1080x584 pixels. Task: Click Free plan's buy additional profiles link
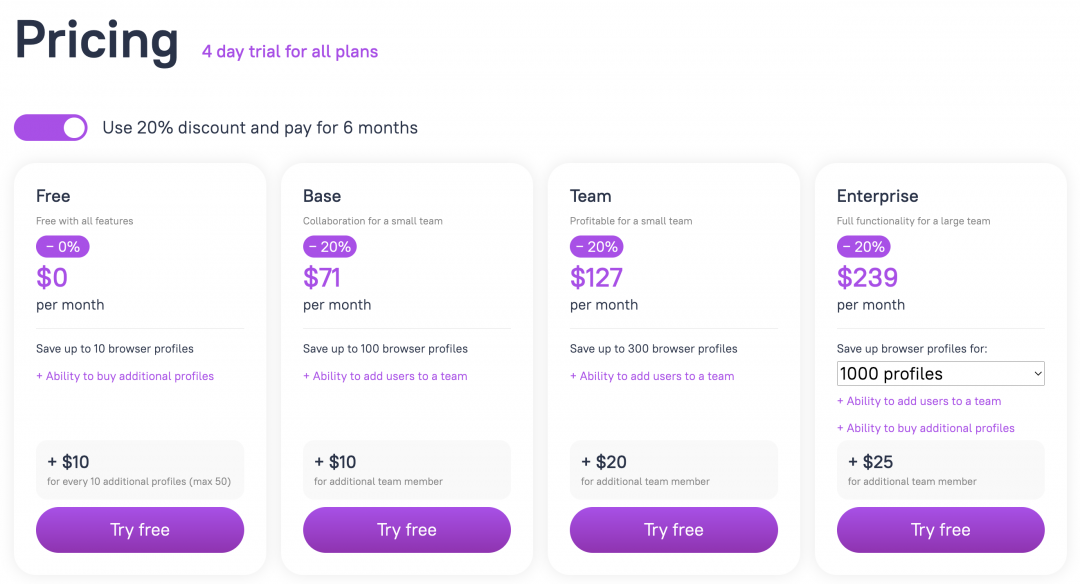[125, 376]
